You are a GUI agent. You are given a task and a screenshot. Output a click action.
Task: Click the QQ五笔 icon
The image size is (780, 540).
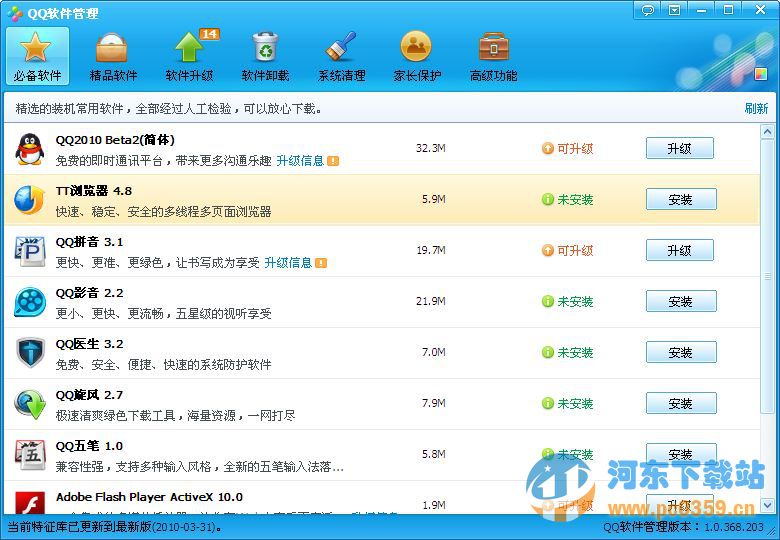(x=30, y=455)
